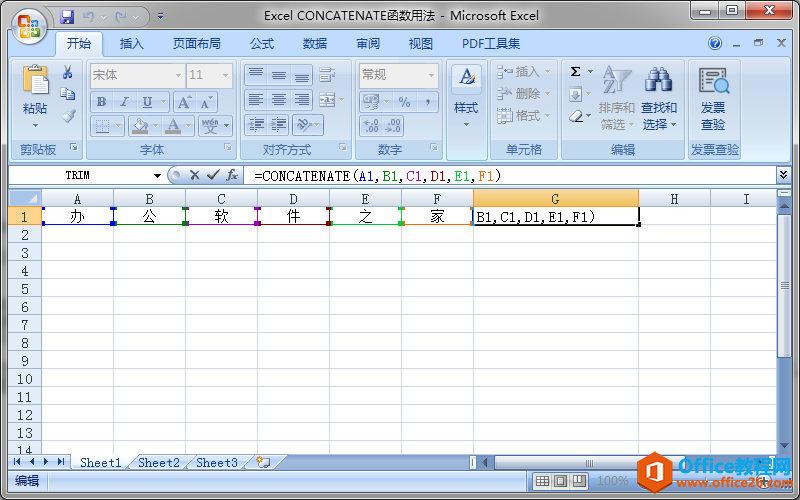Activate the Format Painter brush
The image size is (800, 500).
coord(68,116)
